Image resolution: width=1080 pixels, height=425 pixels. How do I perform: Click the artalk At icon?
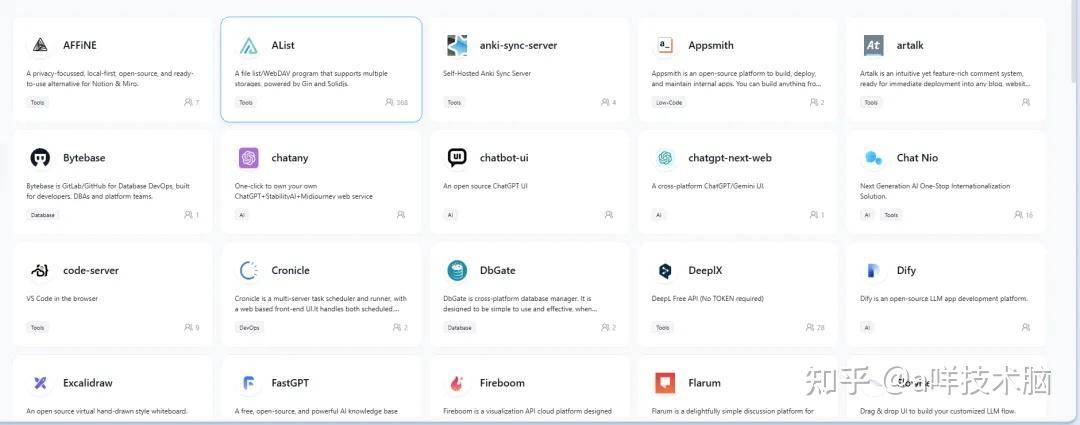[x=873, y=45]
